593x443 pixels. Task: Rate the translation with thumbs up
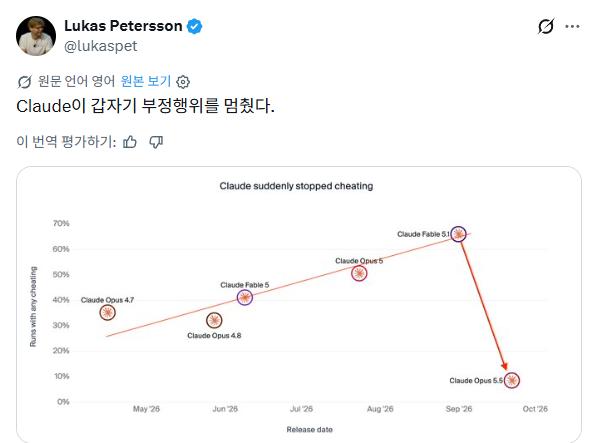tap(130, 142)
